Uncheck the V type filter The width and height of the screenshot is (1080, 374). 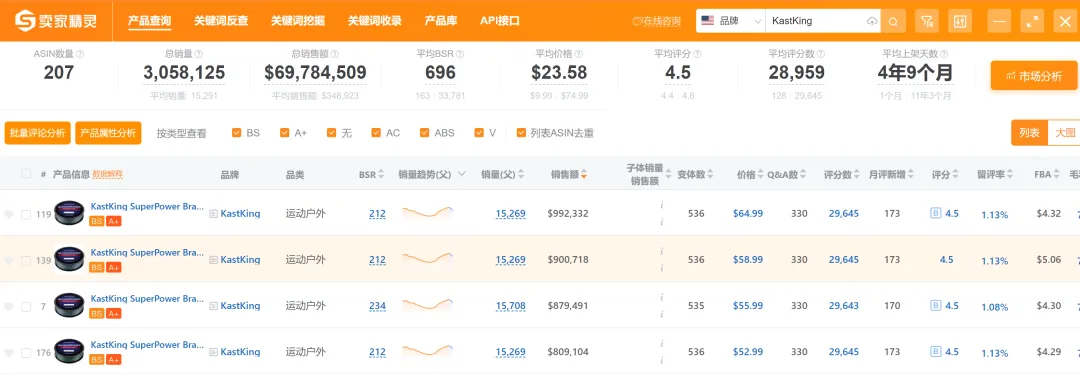click(479, 133)
